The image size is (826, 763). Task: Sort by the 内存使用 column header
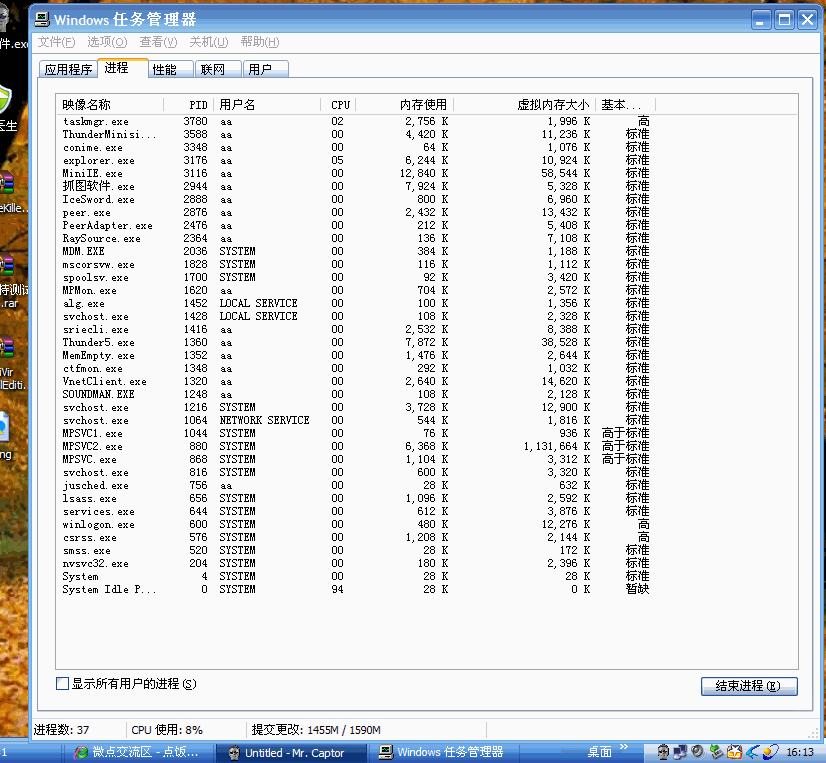coord(405,104)
